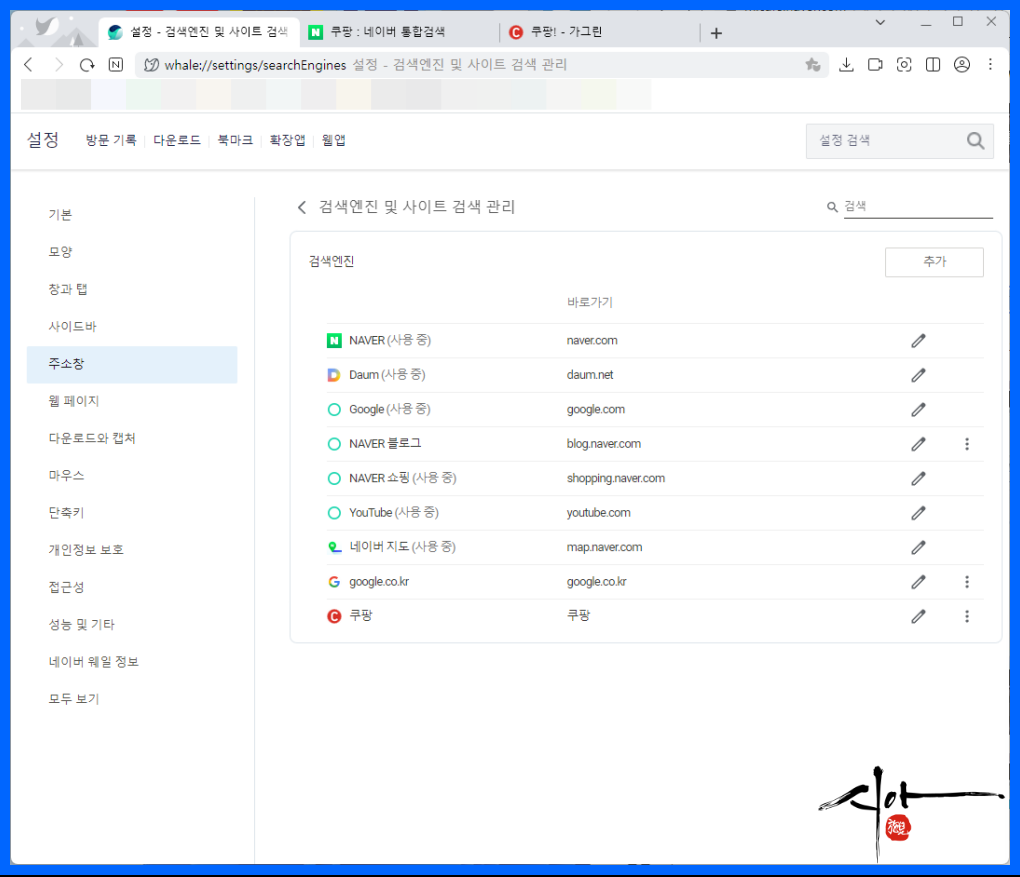Open more options for google.co.kr
Image resolution: width=1020 pixels, height=877 pixels.
tap(967, 582)
